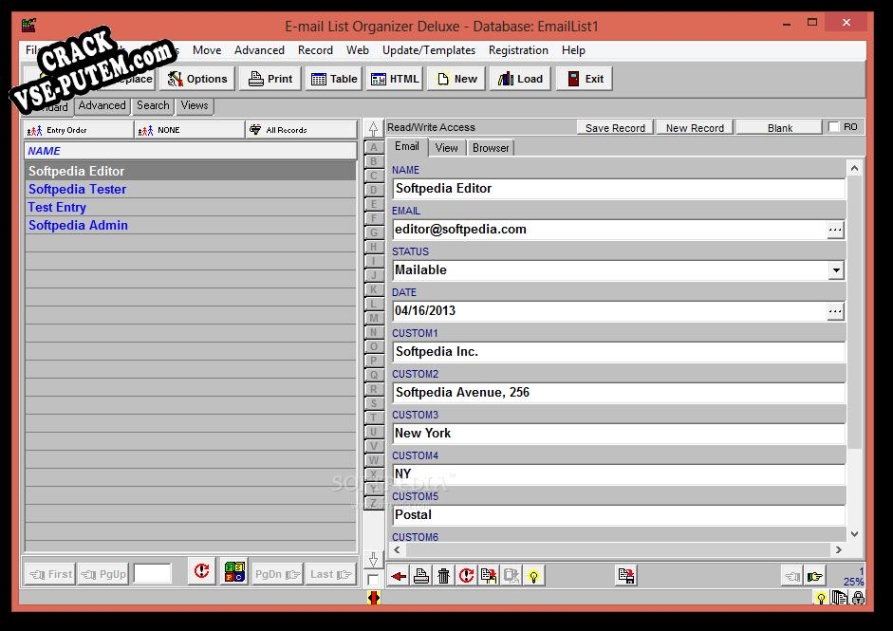The image size is (893, 631).
Task: Select Test Entry in name list
Action: point(191,207)
